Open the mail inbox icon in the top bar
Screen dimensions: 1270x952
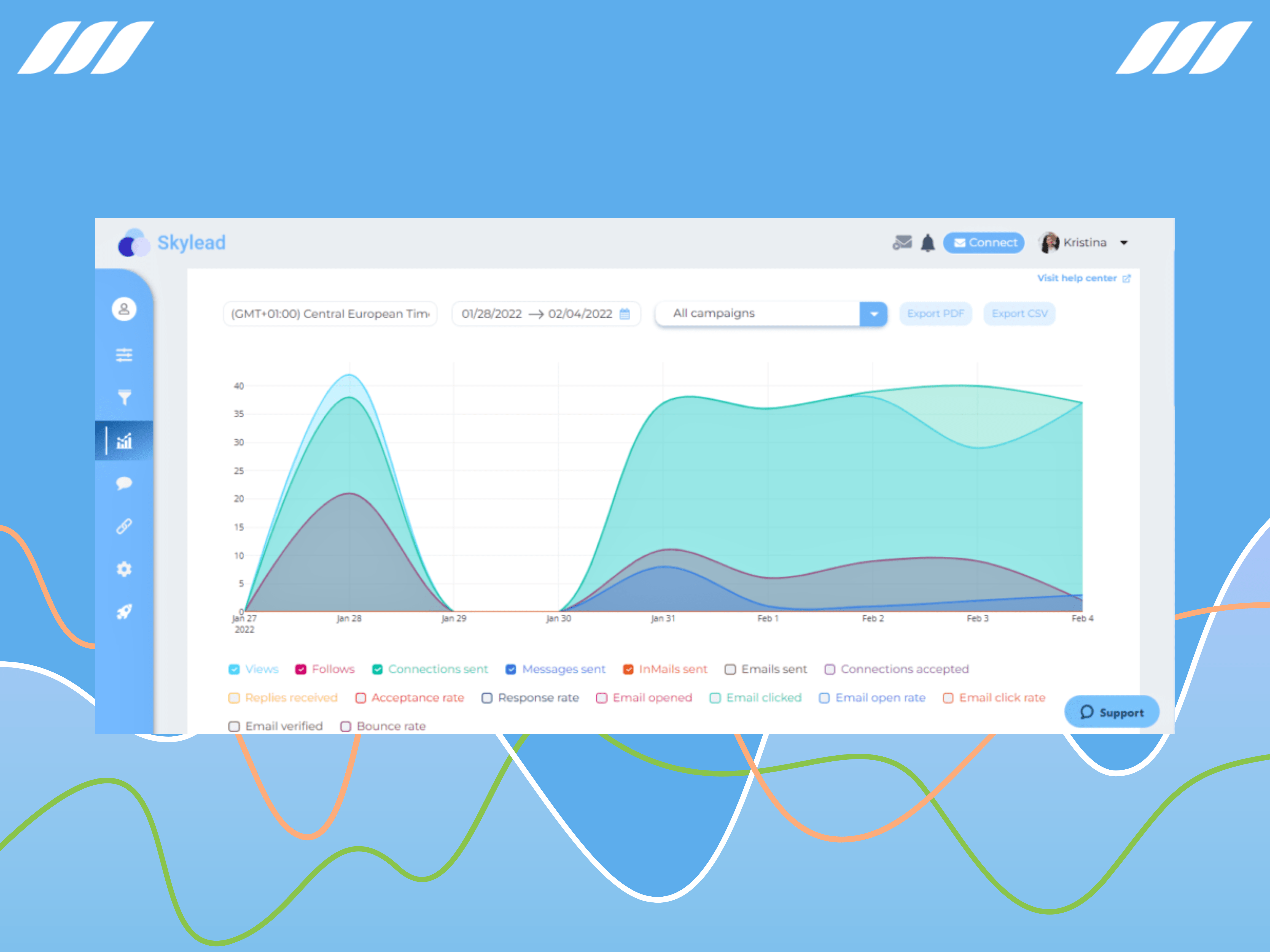[x=903, y=243]
